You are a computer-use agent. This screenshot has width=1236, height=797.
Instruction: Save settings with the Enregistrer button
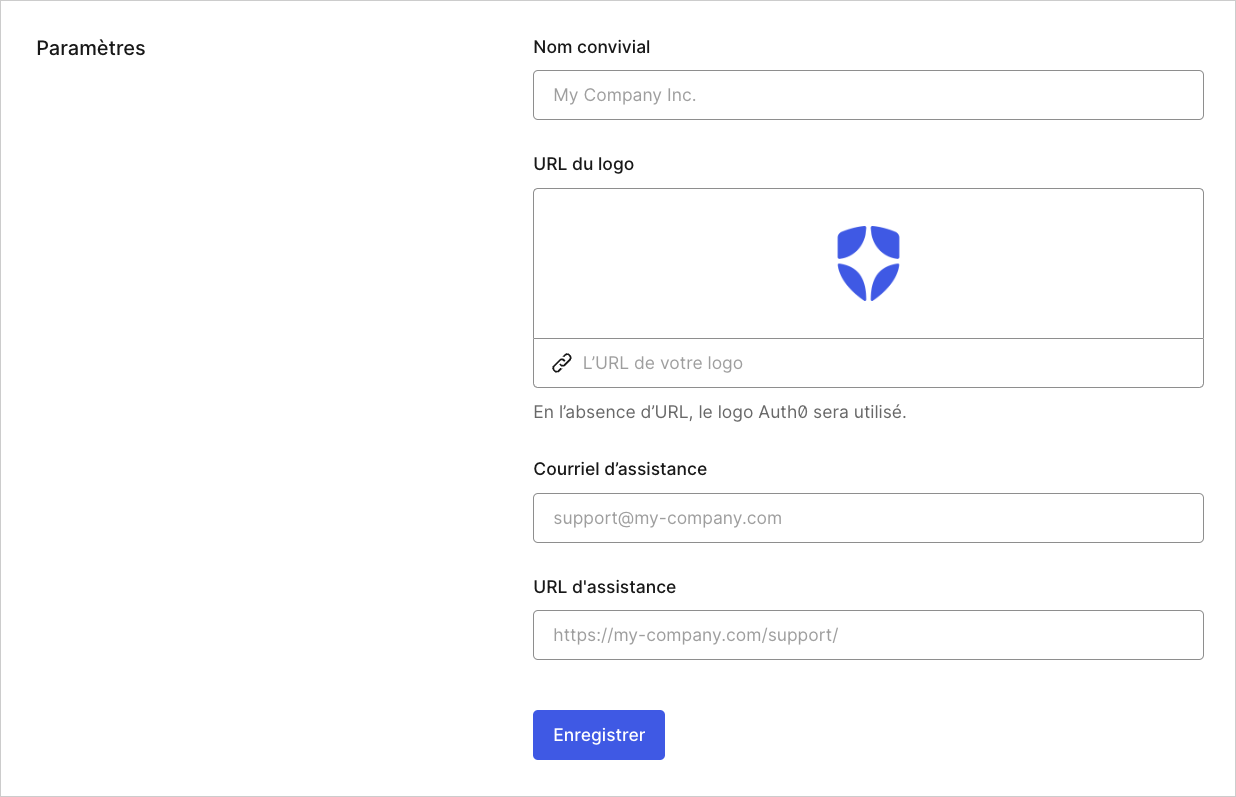(599, 735)
